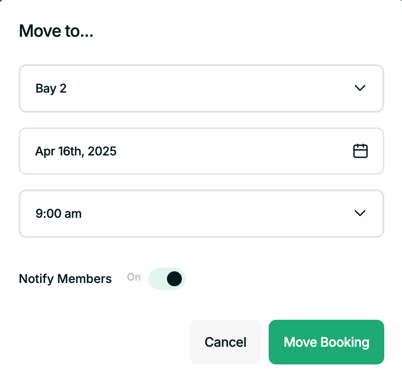Image resolution: width=402 pixels, height=377 pixels.
Task: Confirm the move with the green button
Action: coord(326,342)
